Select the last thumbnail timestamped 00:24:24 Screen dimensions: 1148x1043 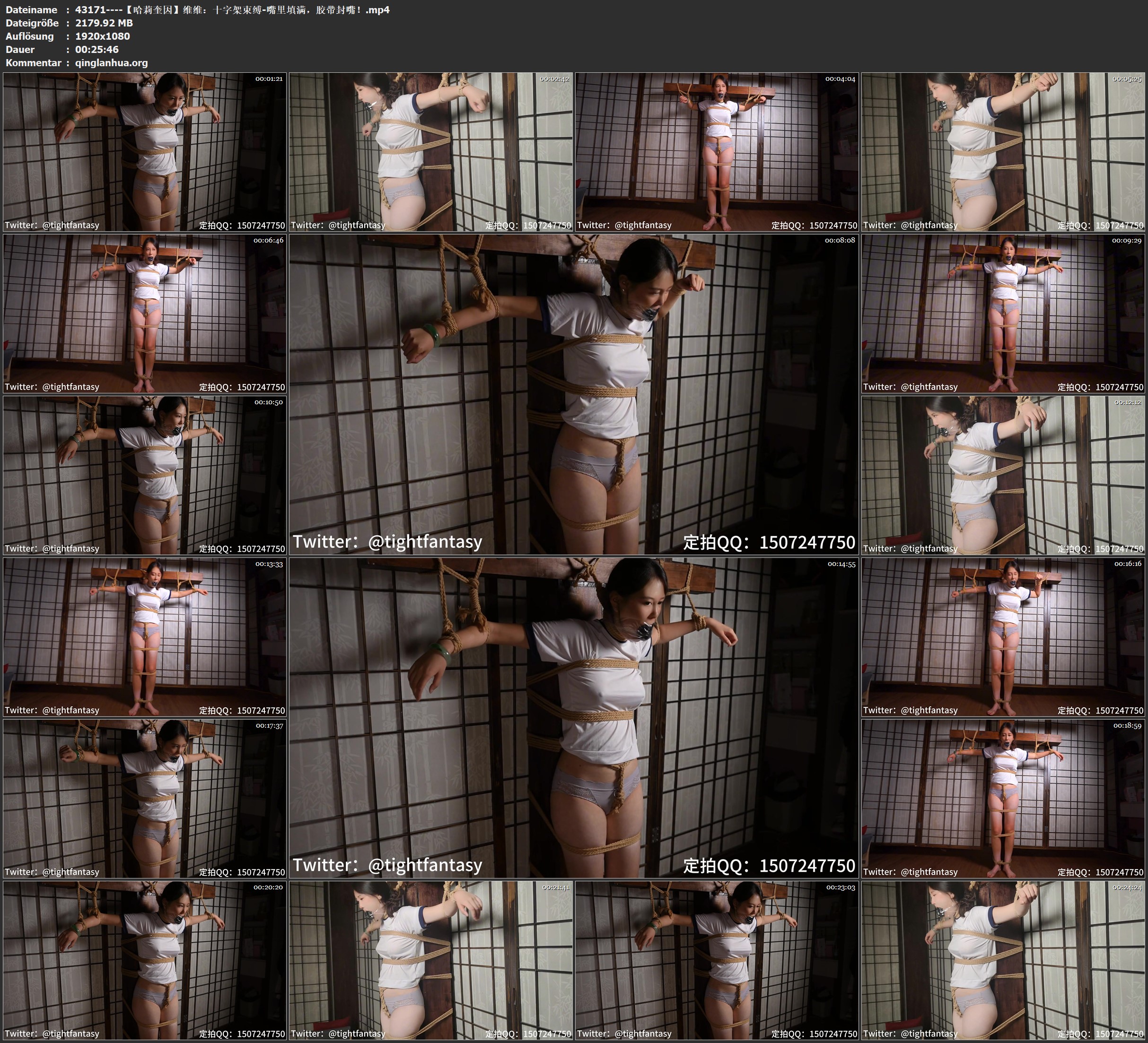point(1003,960)
